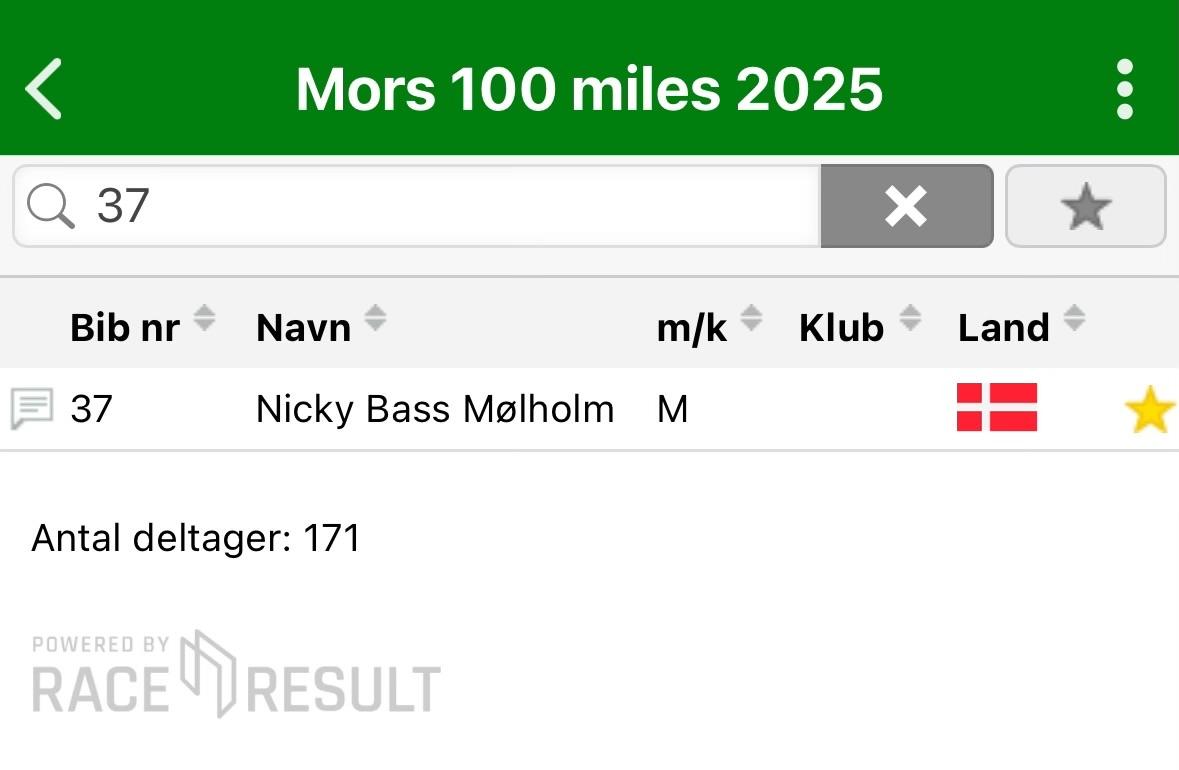Go back with the left arrow icon
The image size is (1179, 770).
[x=44, y=89]
